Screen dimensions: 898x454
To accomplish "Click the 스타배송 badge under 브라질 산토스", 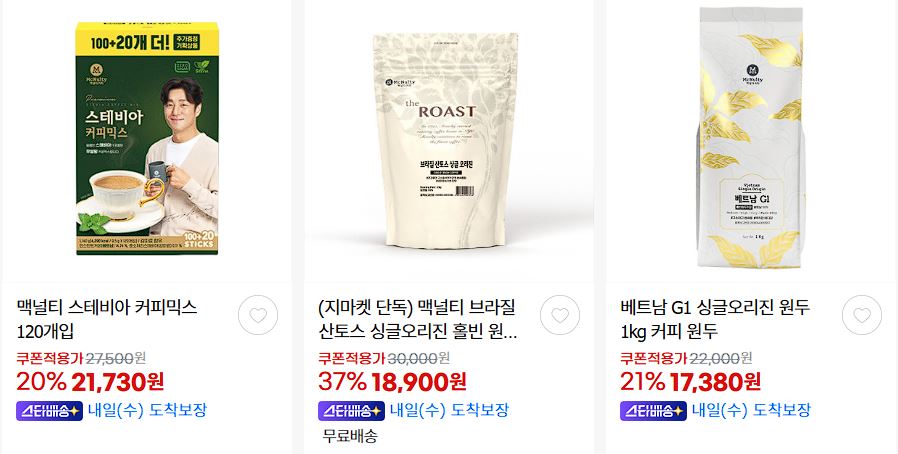I will click(352, 411).
